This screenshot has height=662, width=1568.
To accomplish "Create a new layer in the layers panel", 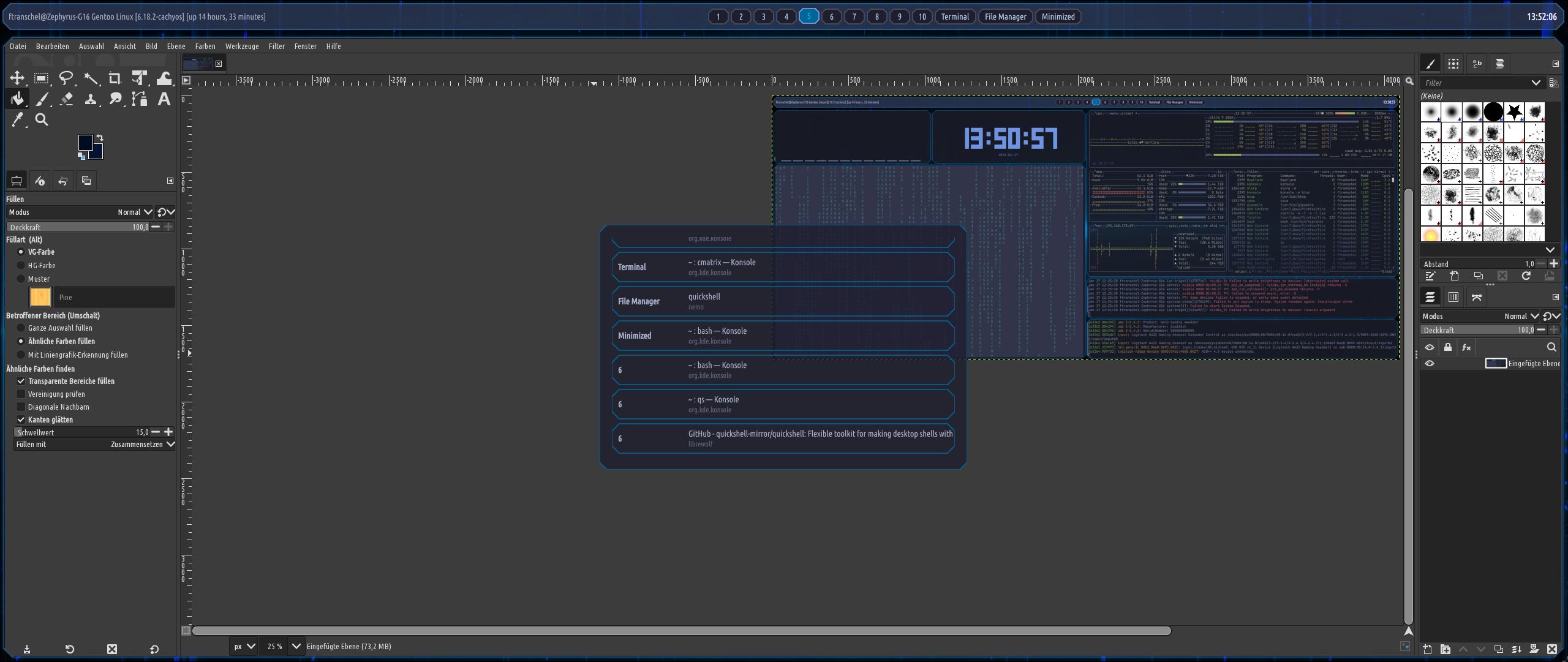I will coord(1428,649).
